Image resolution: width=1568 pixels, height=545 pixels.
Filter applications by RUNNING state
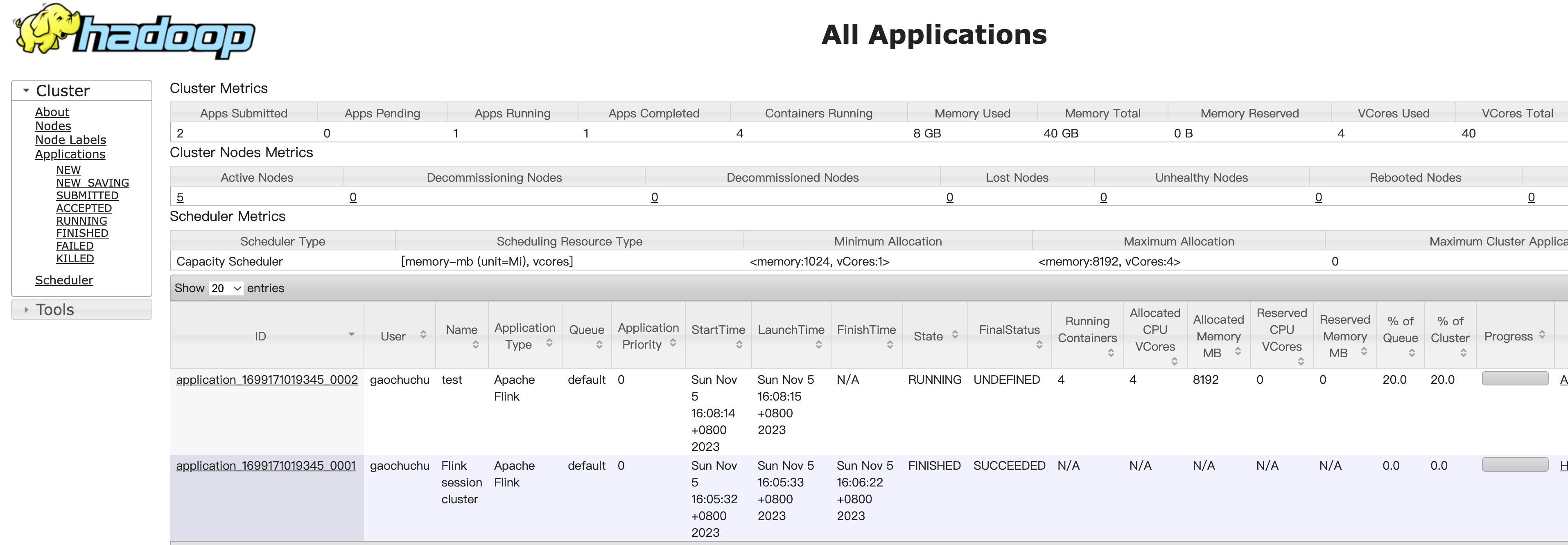[81, 221]
